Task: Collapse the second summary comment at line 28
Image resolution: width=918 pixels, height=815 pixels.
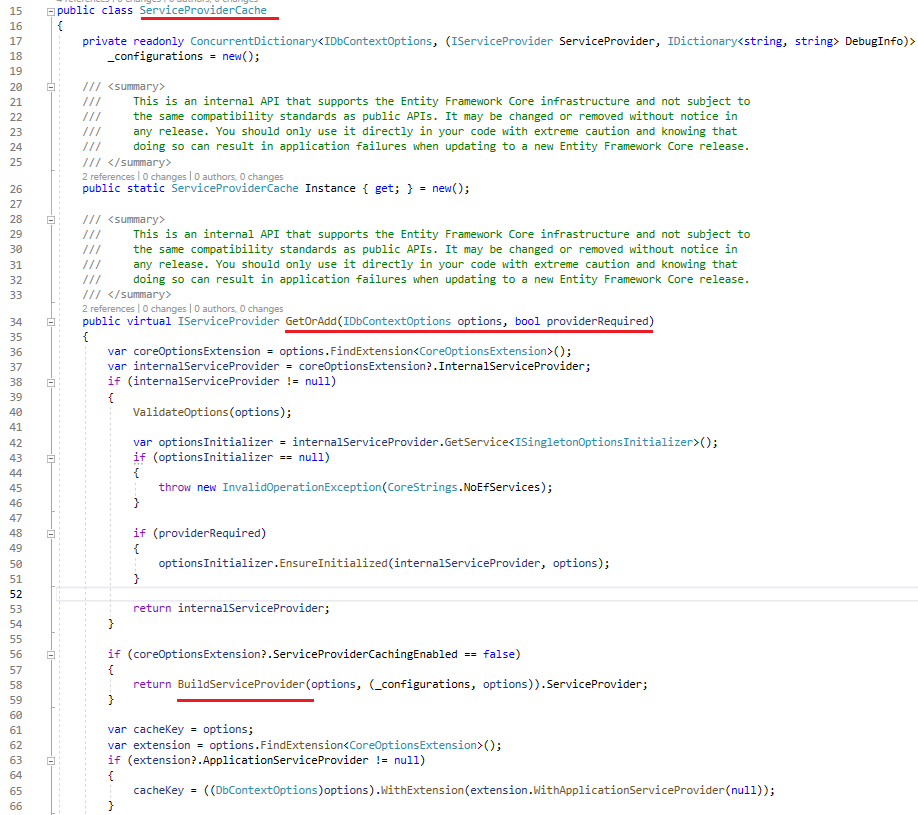Action: click(50, 219)
